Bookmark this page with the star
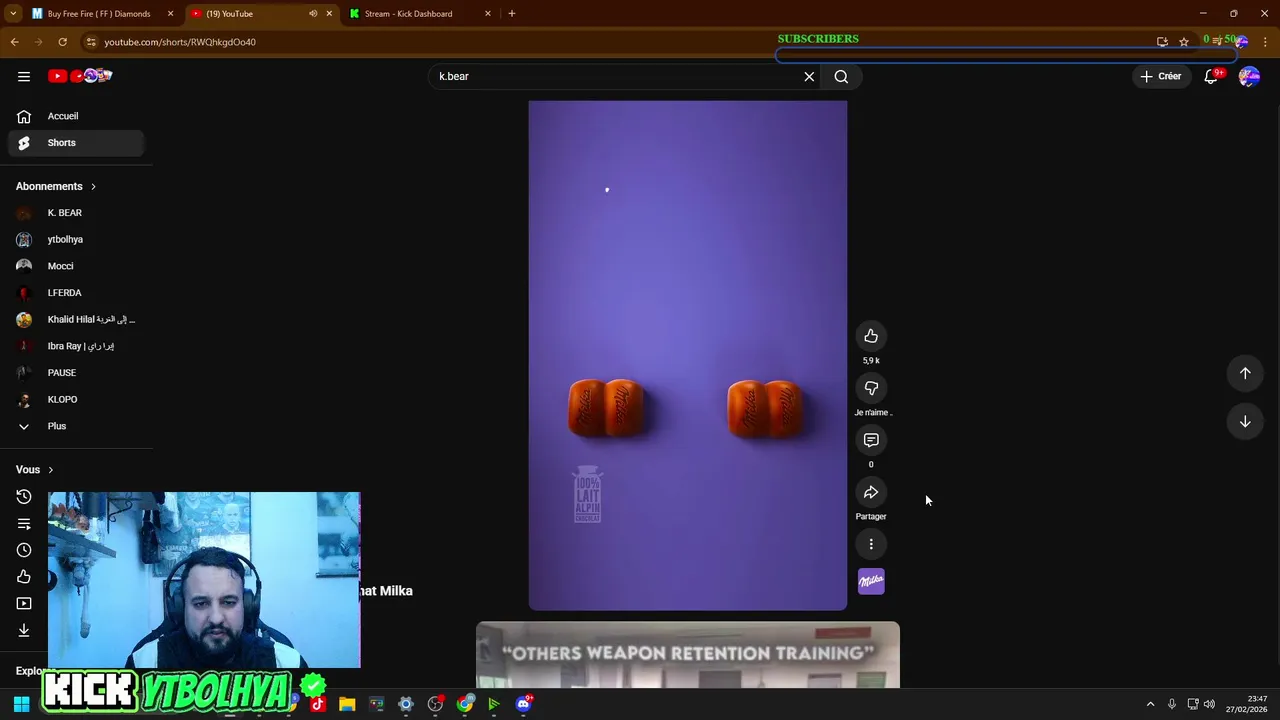This screenshot has width=1280, height=720. 1184,42
